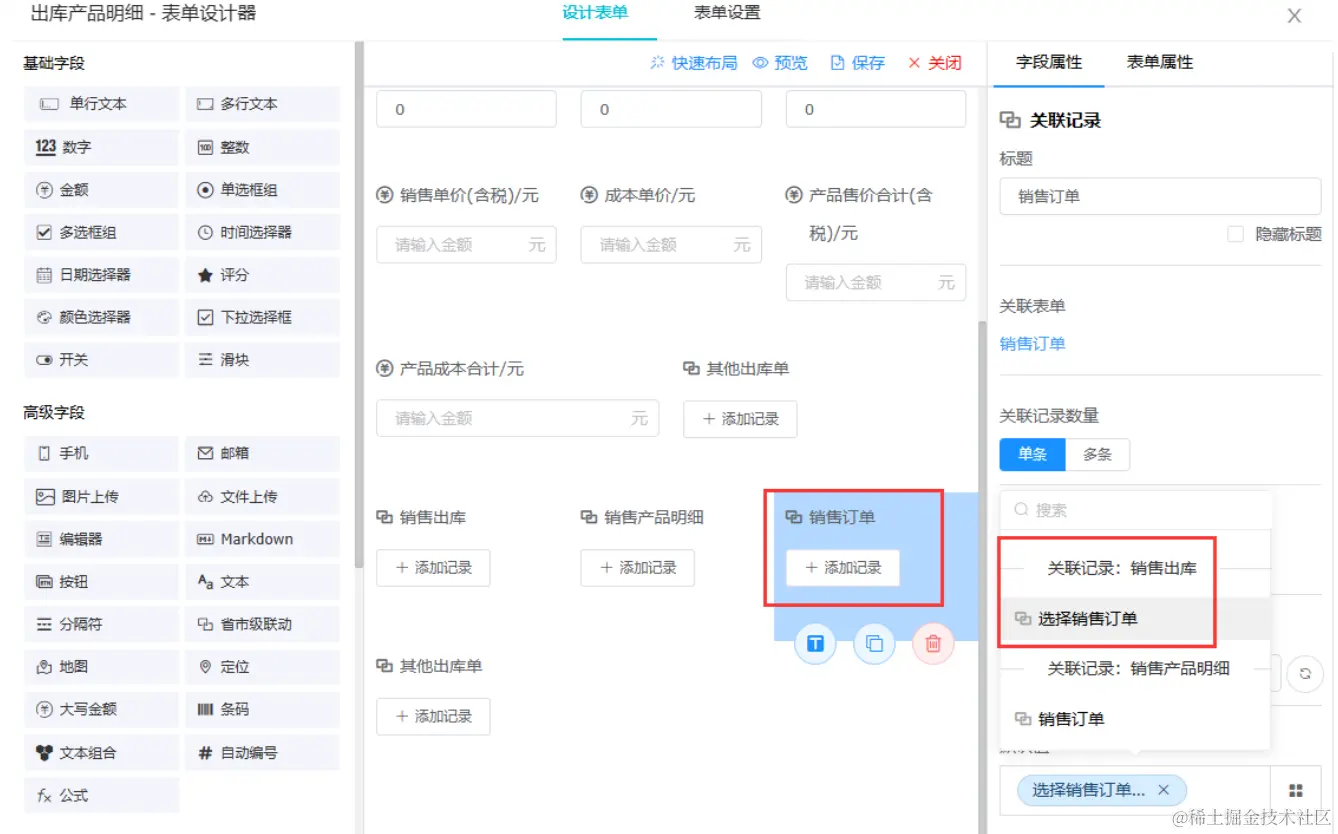This screenshot has width=1338, height=834.
Task: Add the 编辑器 rich text field
Action: (x=101, y=539)
